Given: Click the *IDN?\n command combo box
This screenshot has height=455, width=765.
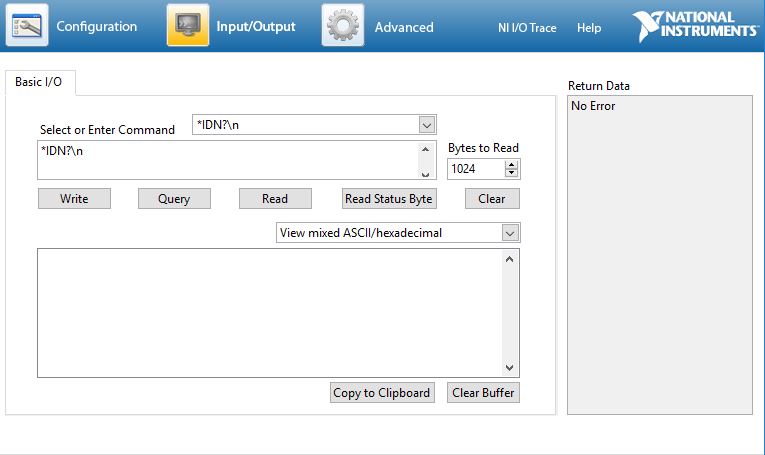Looking at the screenshot, I should (x=314, y=125).
